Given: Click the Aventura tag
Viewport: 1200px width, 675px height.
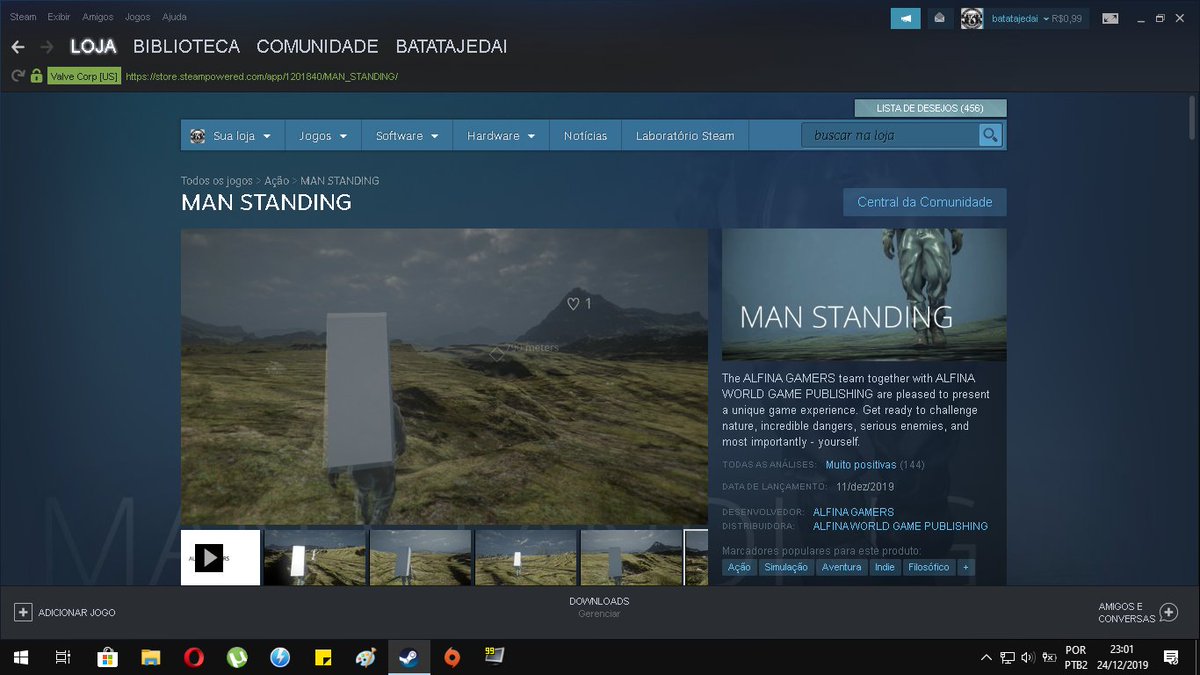Looking at the screenshot, I should coord(841,567).
